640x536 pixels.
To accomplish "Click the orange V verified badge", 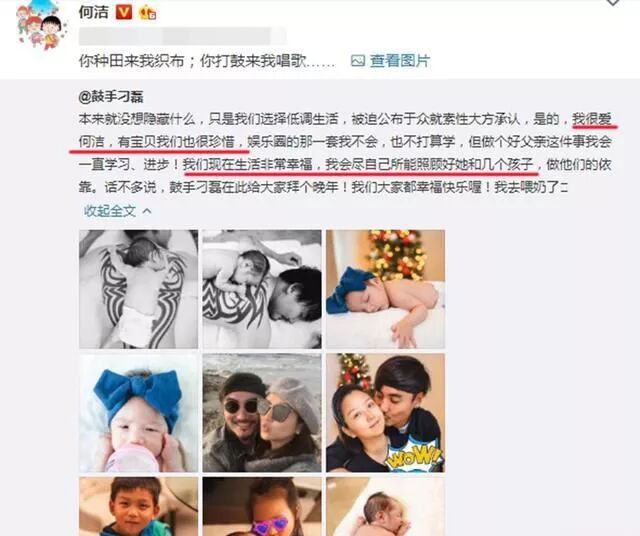I will pyautogui.click(x=124, y=12).
